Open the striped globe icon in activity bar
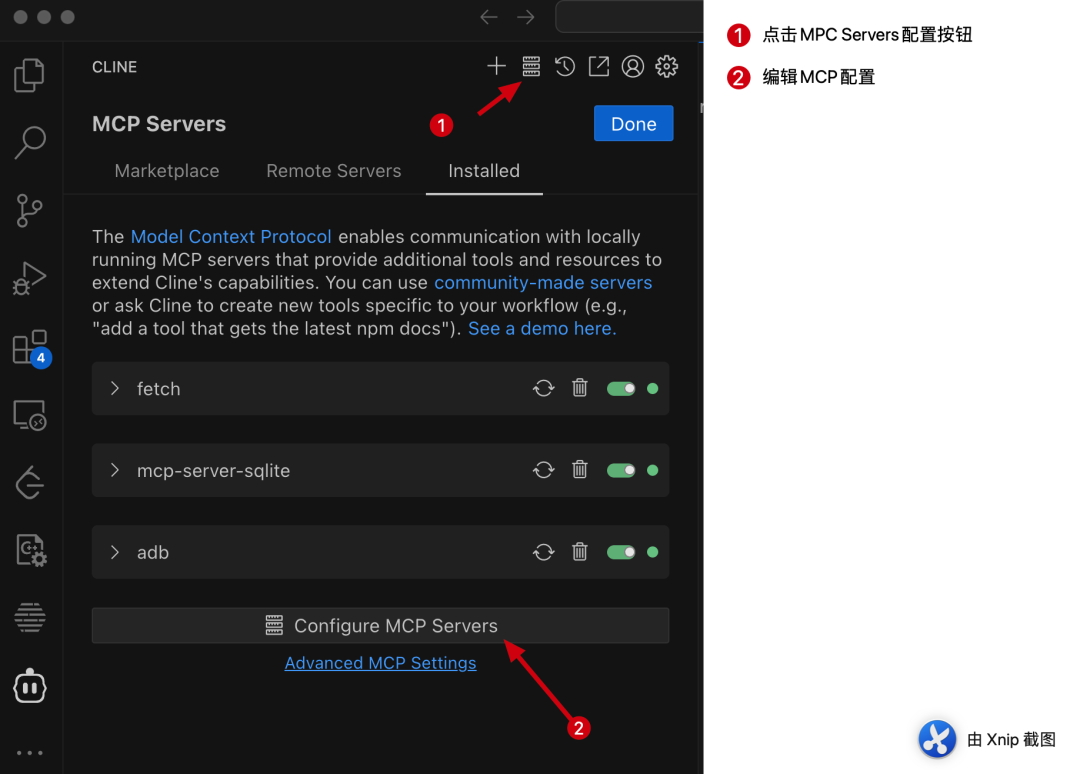This screenshot has height=774, width=1080. click(x=30, y=617)
